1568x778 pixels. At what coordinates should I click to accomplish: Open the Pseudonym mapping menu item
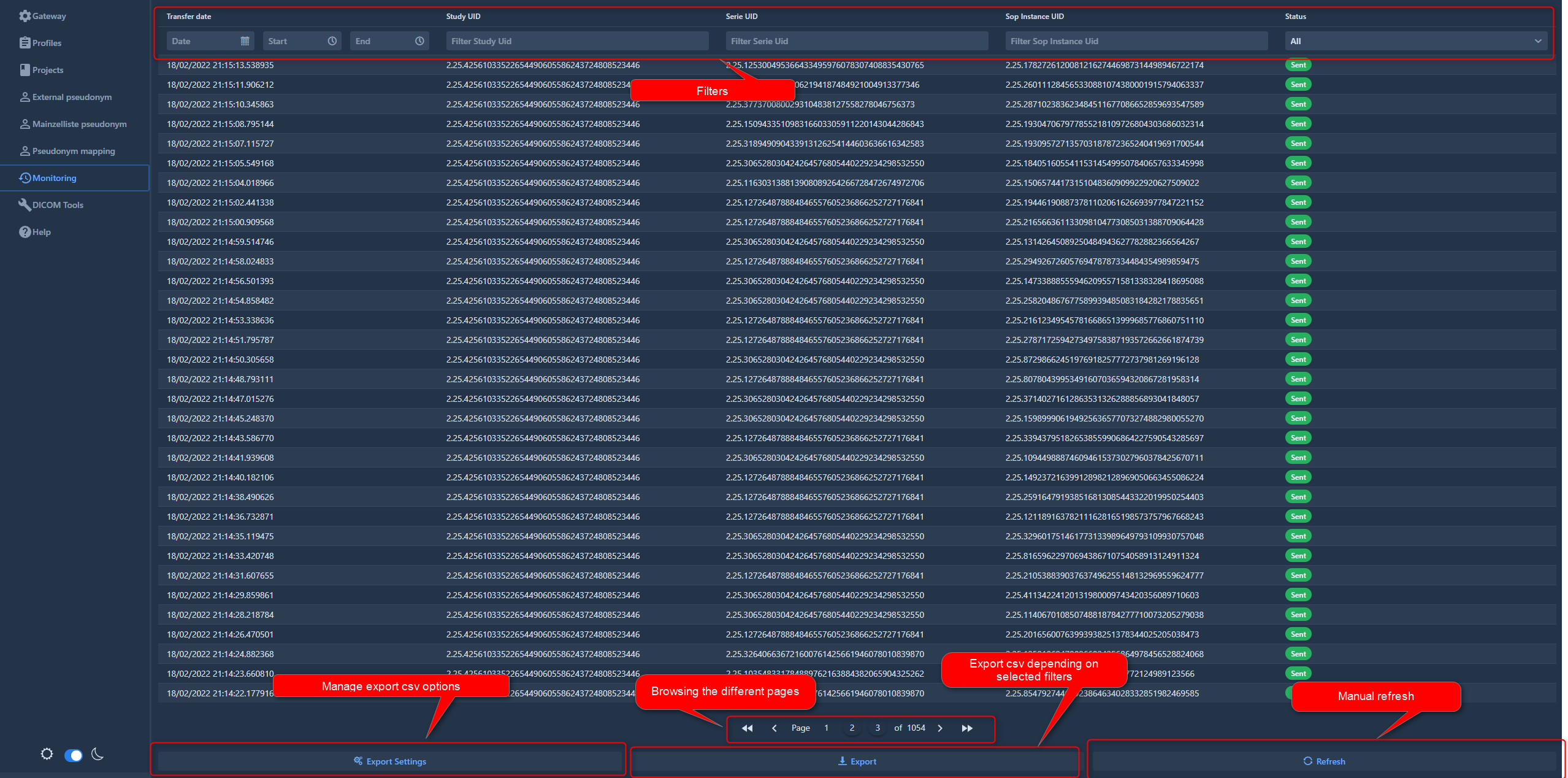point(74,151)
